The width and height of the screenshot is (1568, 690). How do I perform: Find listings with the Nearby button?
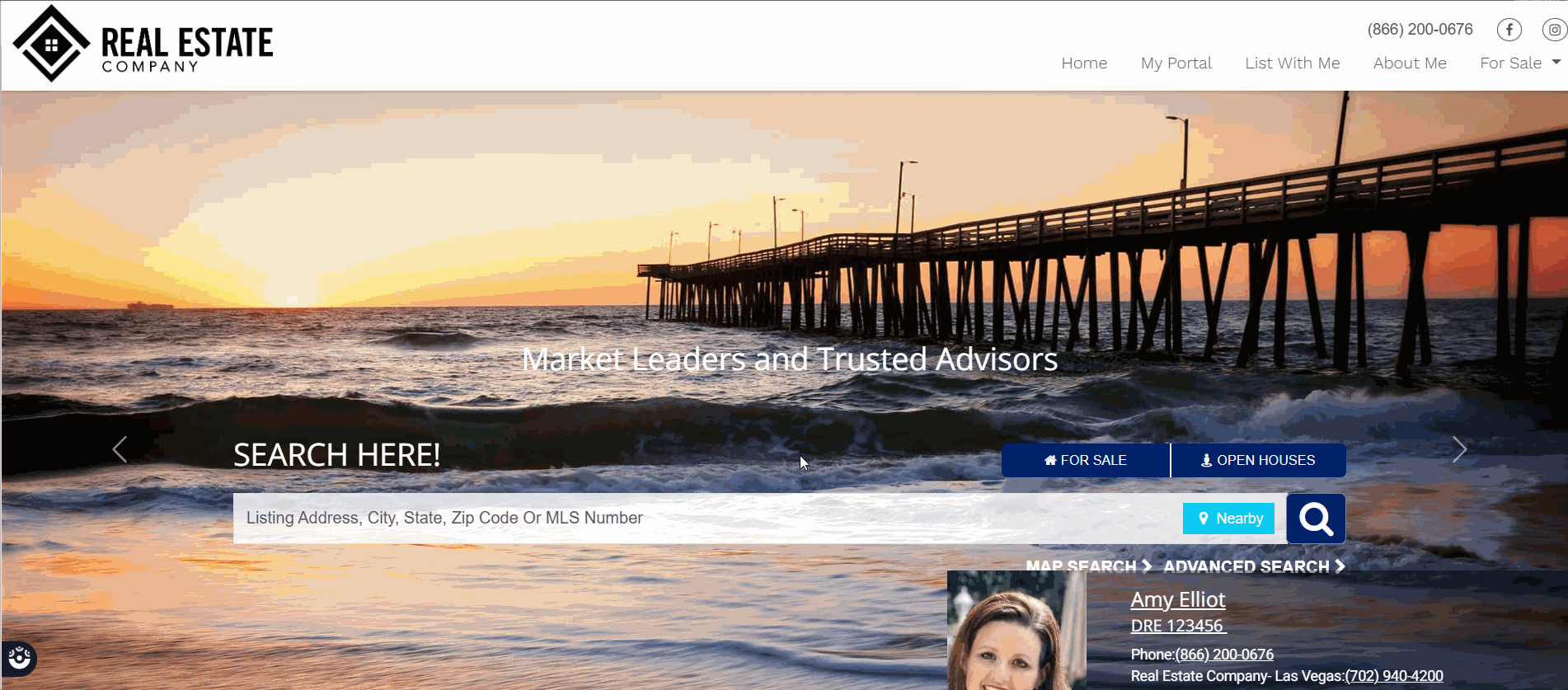coord(1228,519)
